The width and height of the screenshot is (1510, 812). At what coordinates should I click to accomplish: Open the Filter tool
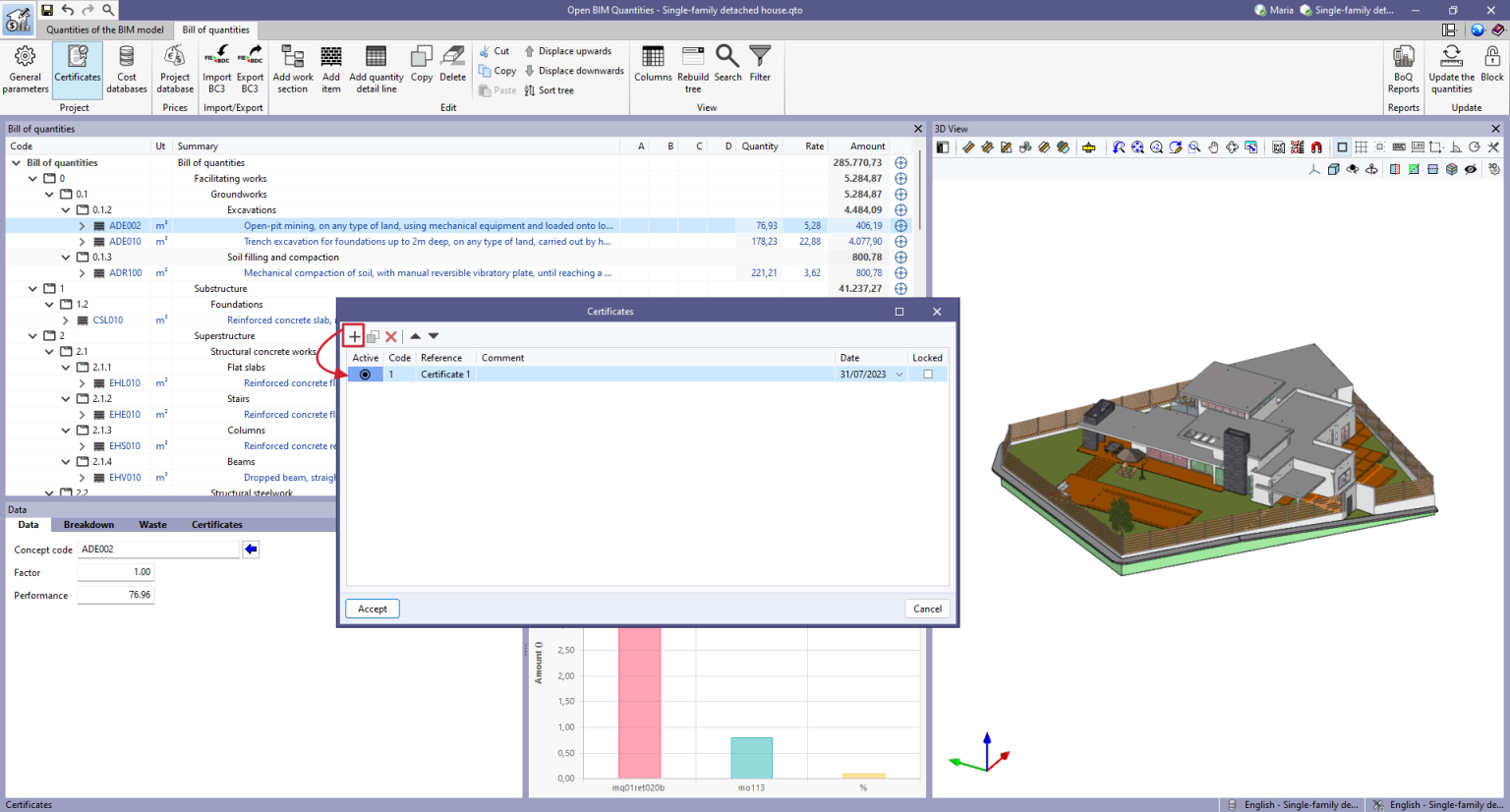760,64
